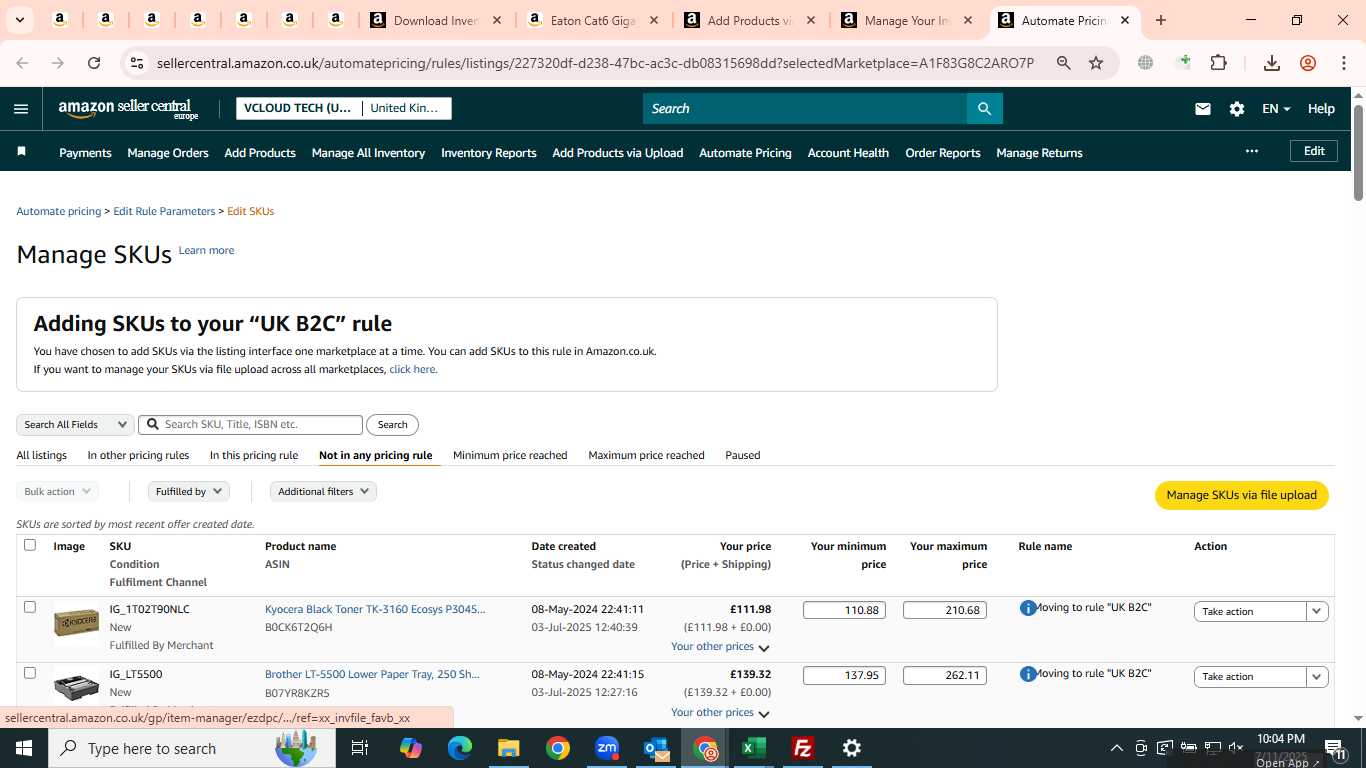The height and width of the screenshot is (768, 1366).
Task: Open the Fulfilled by filter dropdown
Action: (x=189, y=492)
